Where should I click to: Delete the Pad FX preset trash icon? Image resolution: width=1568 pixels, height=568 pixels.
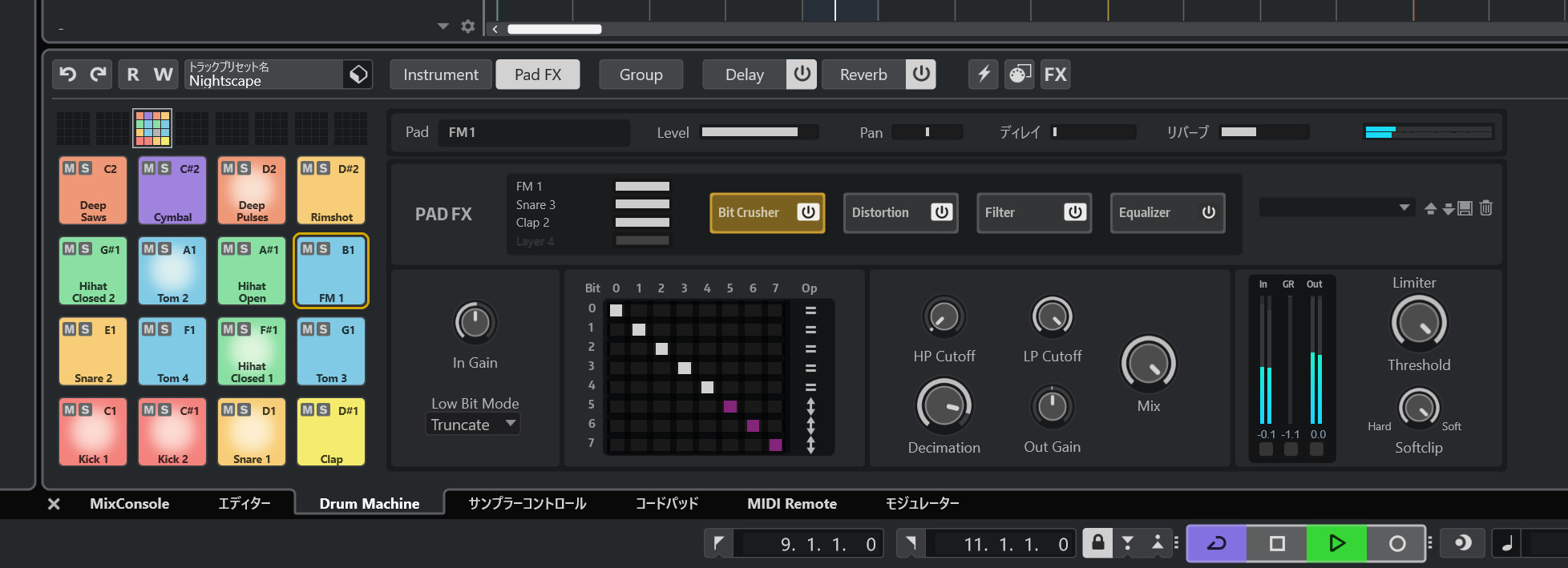click(1485, 208)
